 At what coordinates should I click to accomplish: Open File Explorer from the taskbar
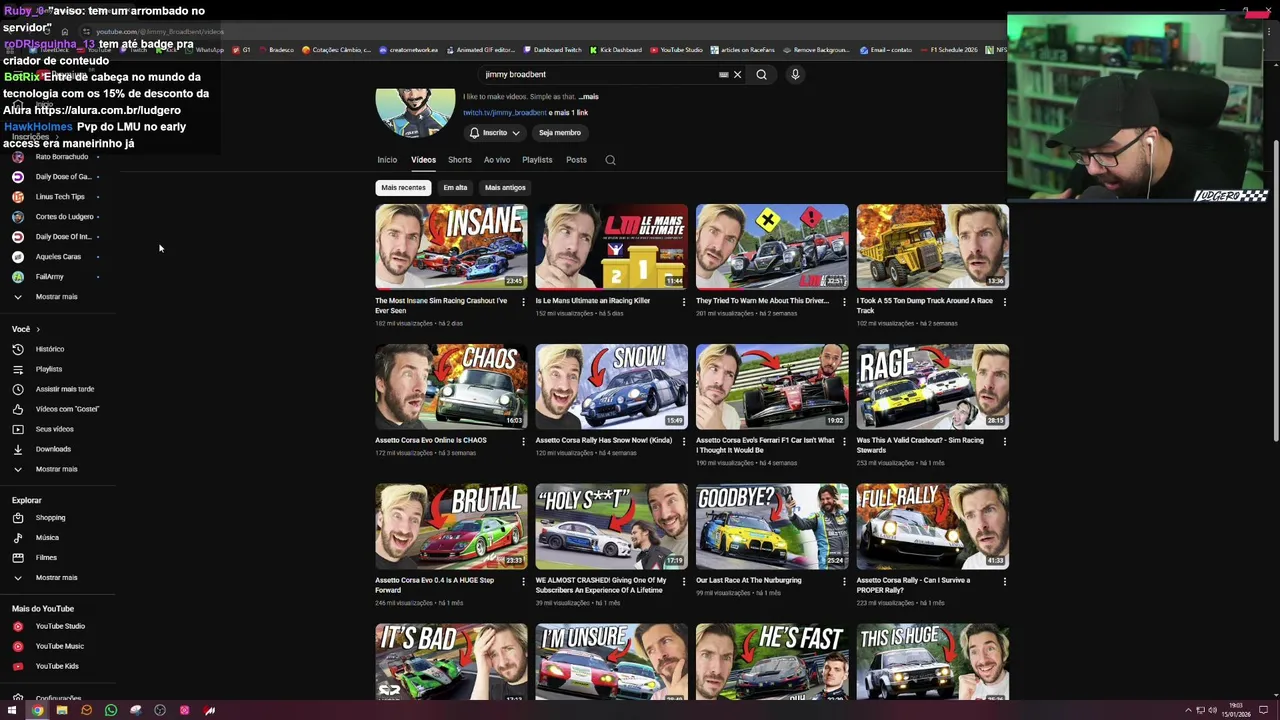pyautogui.click(x=62, y=711)
